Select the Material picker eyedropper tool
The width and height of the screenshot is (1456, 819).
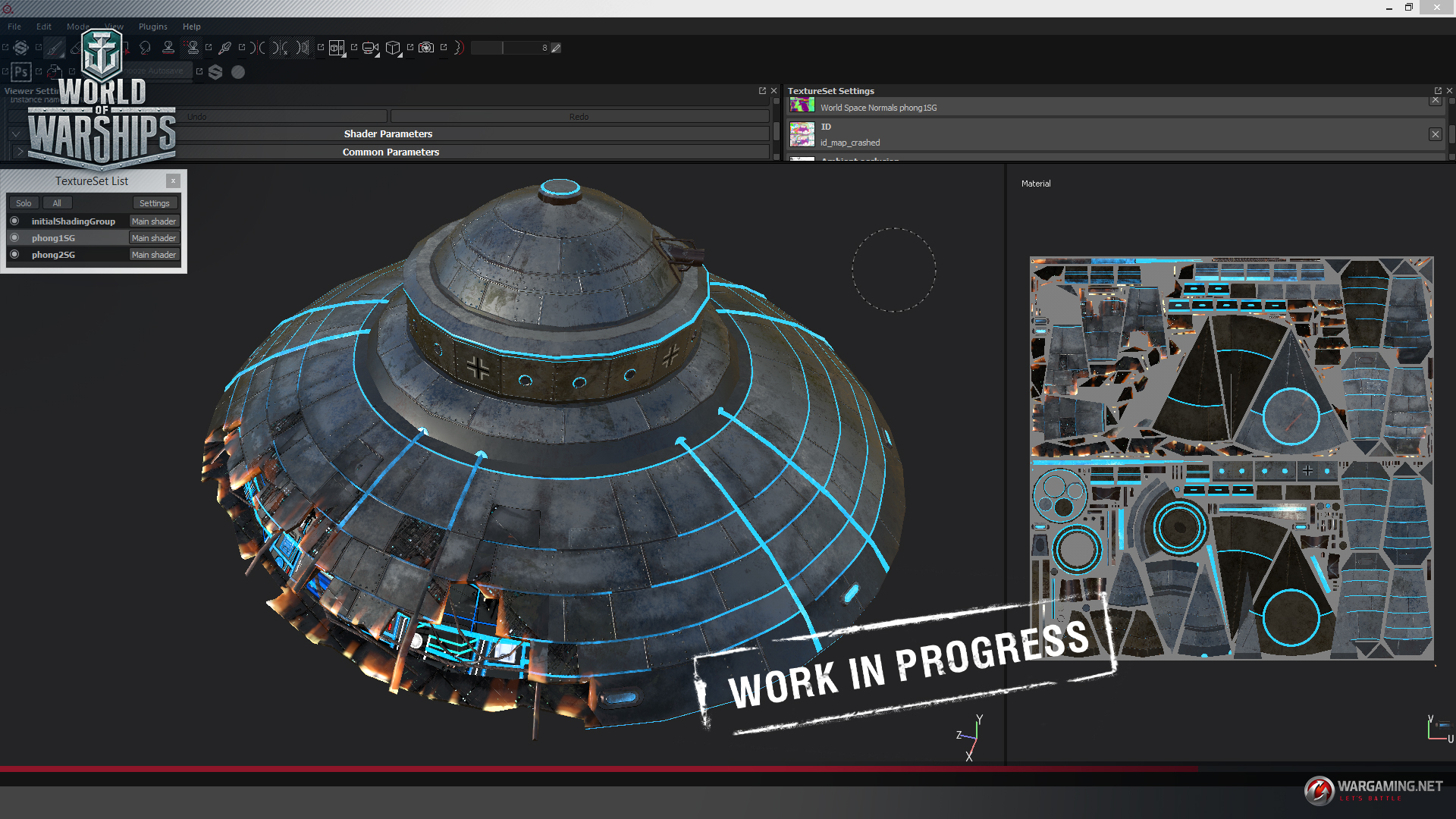pyautogui.click(x=225, y=48)
